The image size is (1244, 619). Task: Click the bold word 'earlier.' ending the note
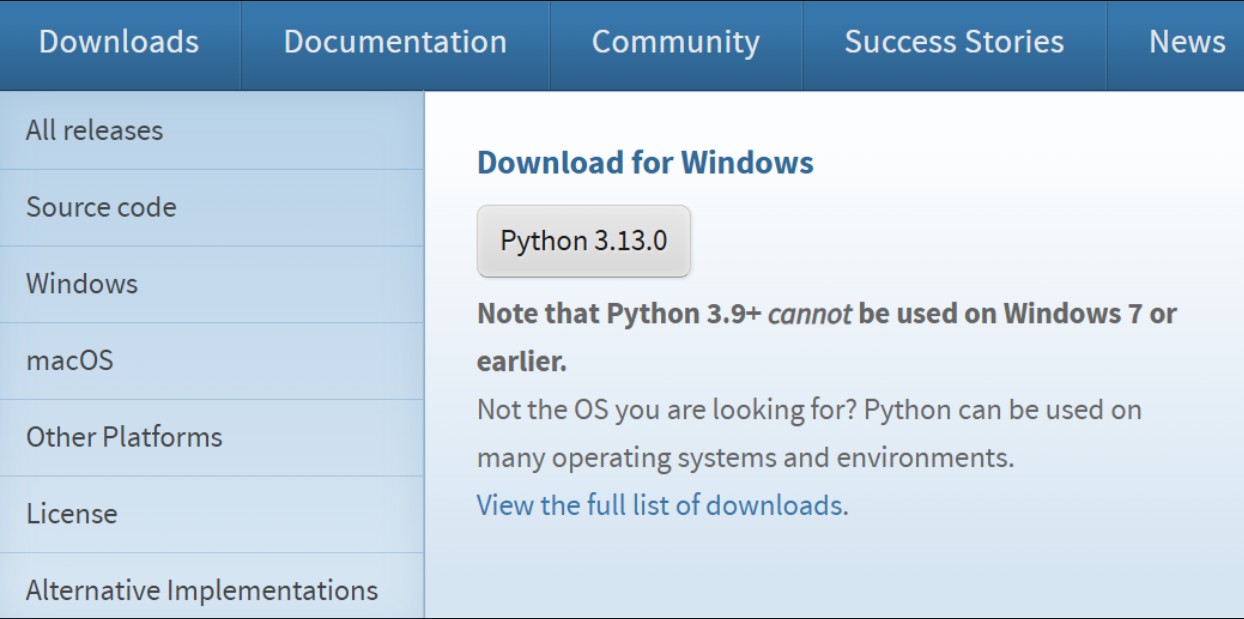pyautogui.click(x=522, y=362)
